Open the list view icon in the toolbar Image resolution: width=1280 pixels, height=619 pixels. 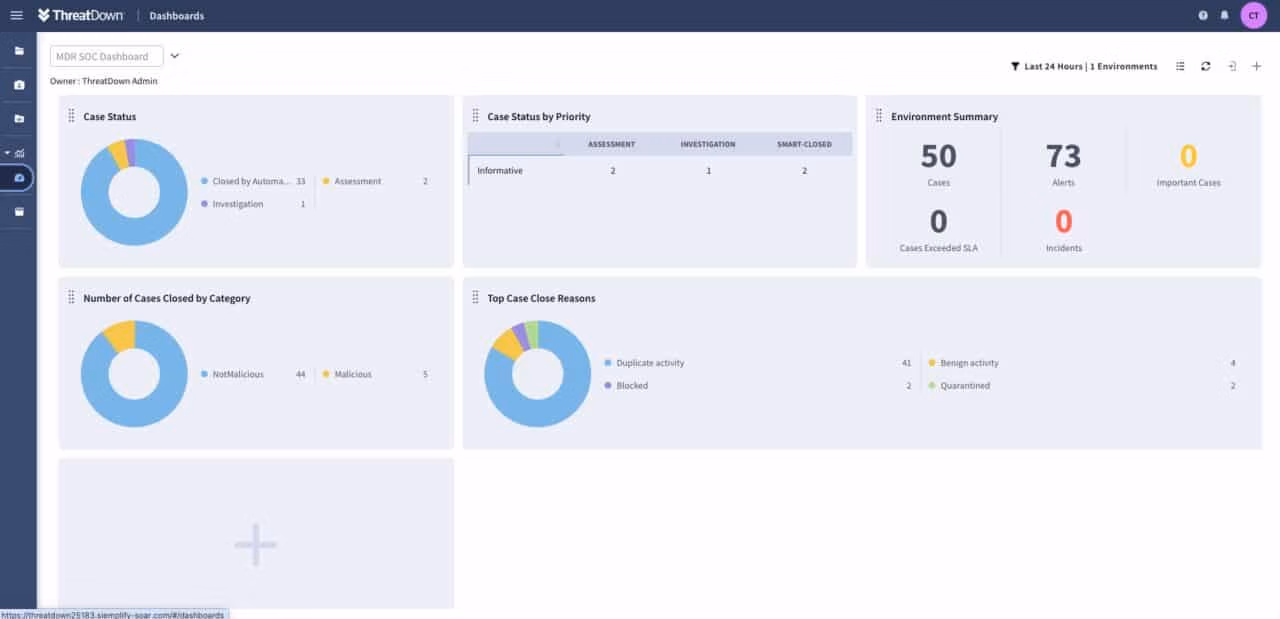click(x=1179, y=66)
